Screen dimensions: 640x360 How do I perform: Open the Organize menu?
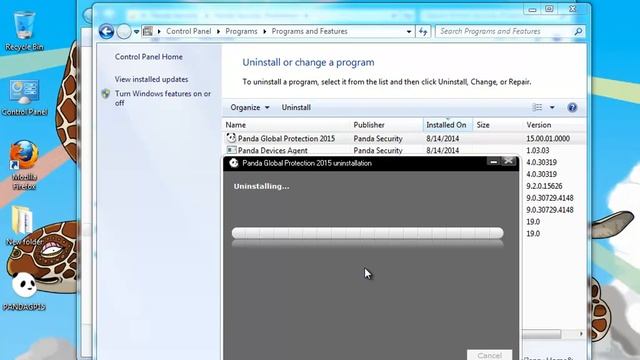(x=250, y=107)
